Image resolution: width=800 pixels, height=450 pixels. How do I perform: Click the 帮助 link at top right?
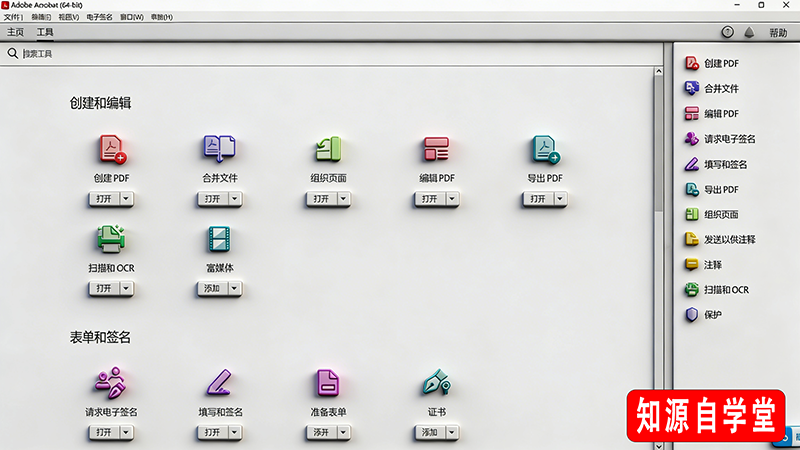[x=778, y=33]
